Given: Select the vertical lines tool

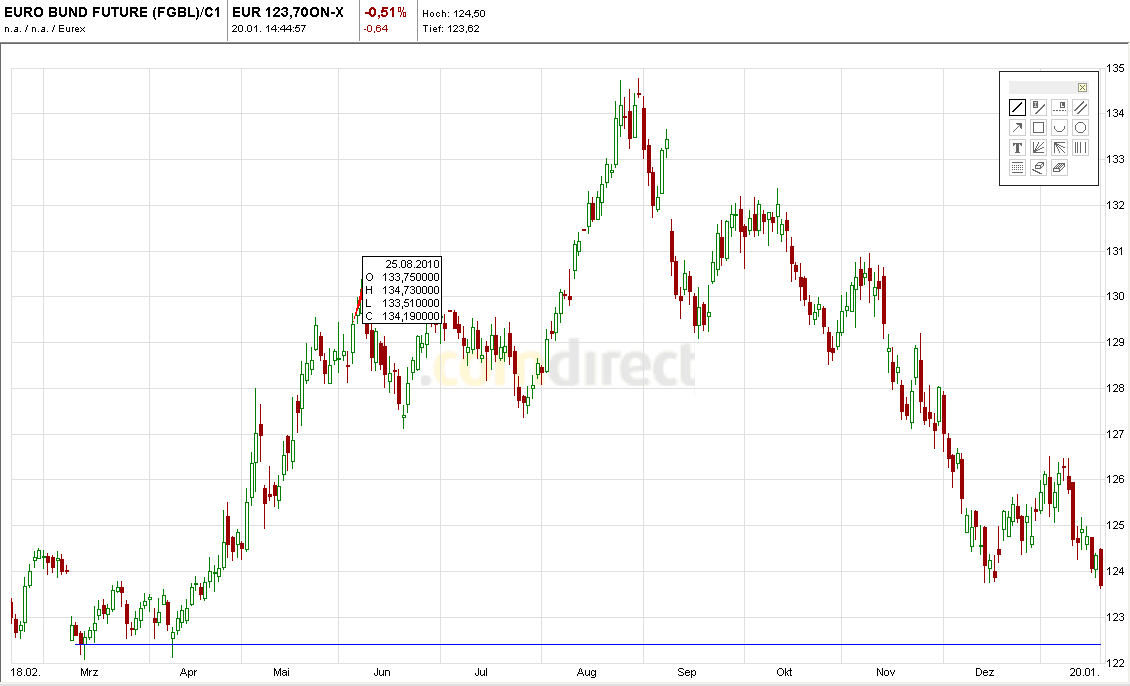Looking at the screenshot, I should 1080,147.
